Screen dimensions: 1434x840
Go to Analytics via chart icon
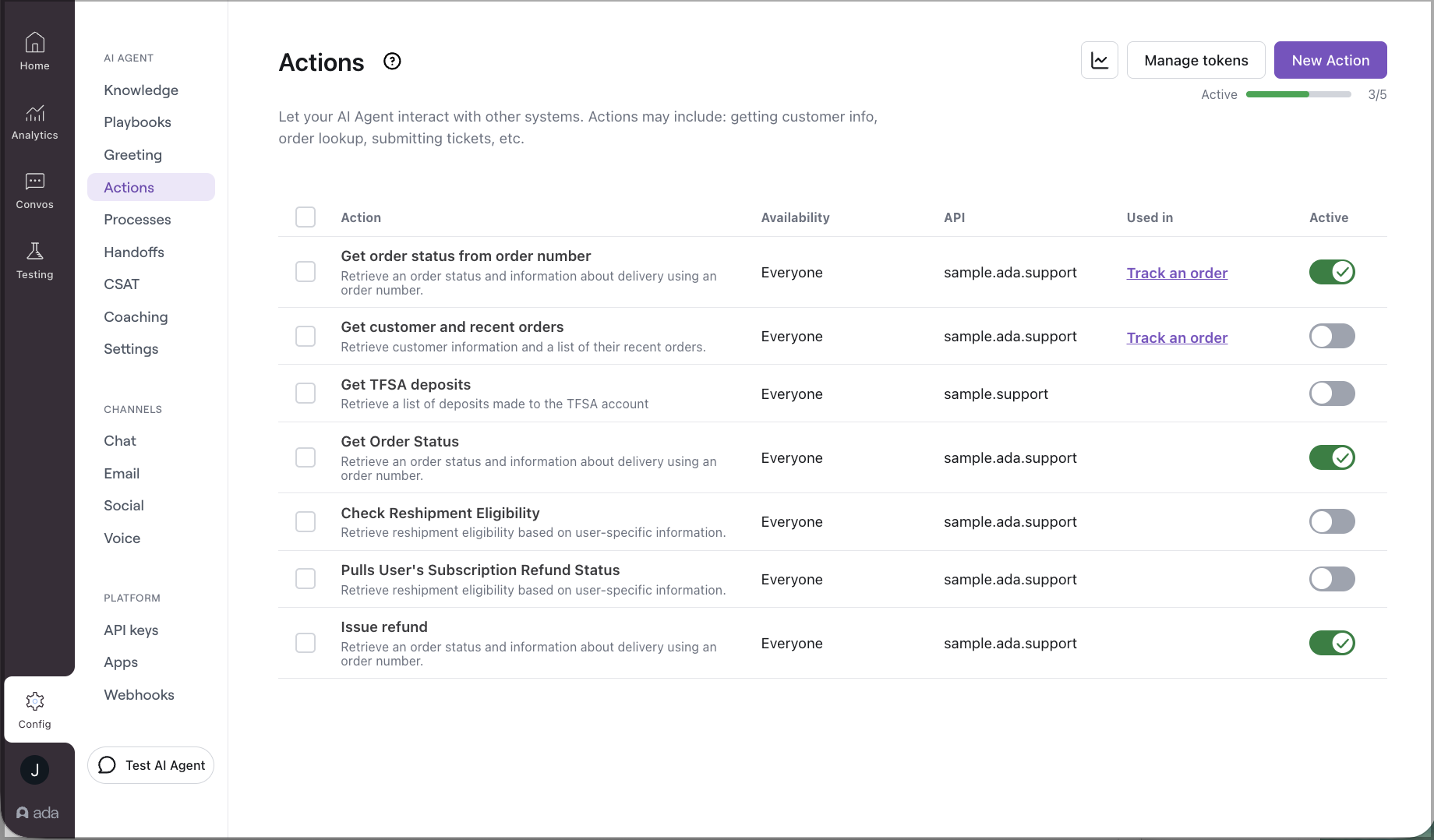(x=35, y=114)
